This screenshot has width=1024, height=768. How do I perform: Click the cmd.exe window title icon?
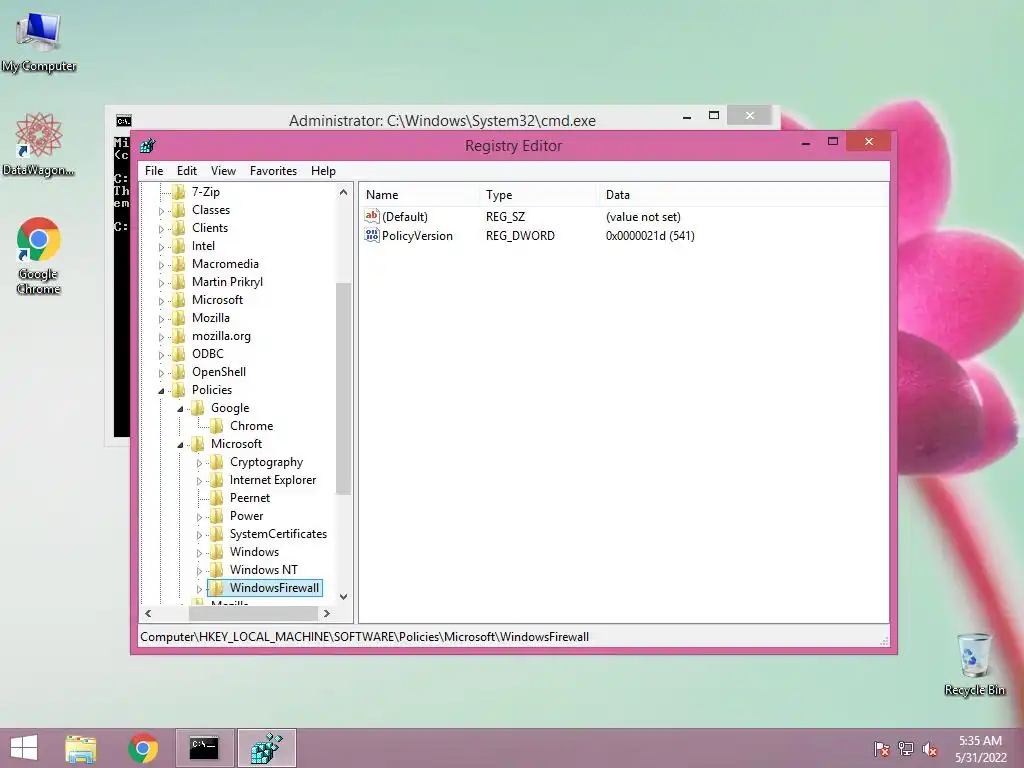coord(123,121)
